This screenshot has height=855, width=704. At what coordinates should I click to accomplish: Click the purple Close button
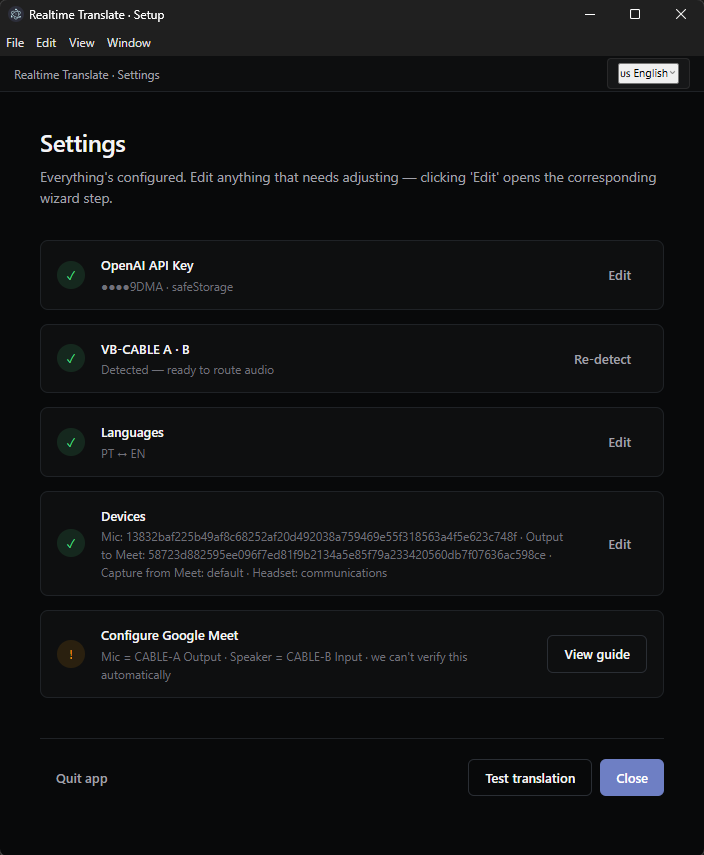[x=631, y=778]
